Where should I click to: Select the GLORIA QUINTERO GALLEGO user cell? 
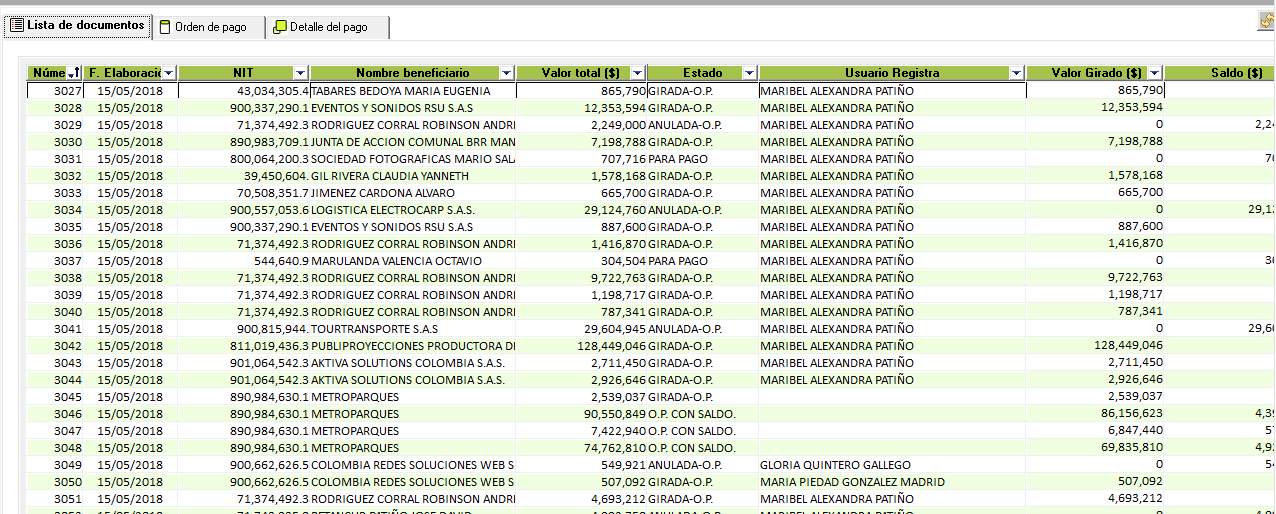click(835, 465)
